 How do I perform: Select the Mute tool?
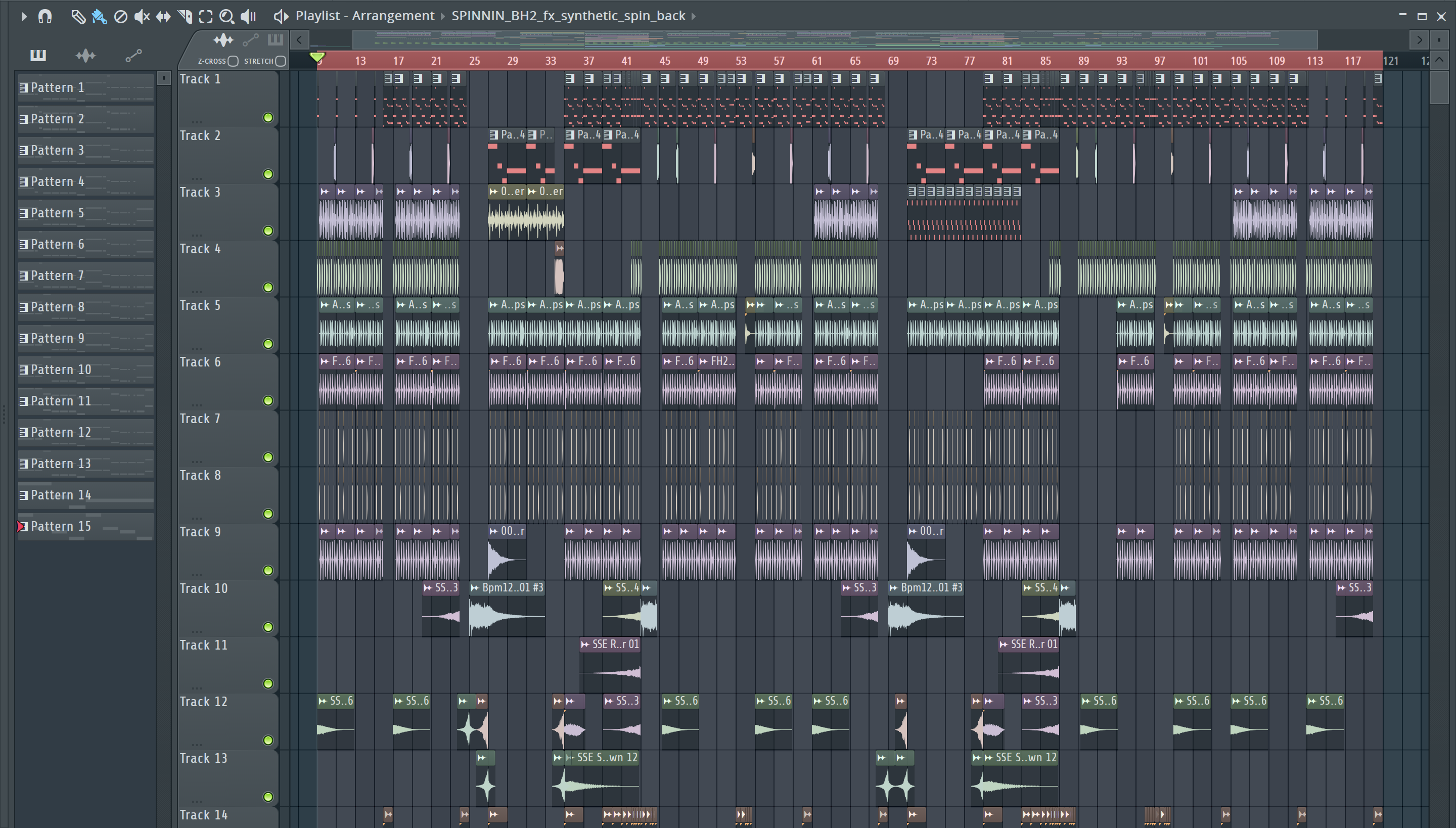coord(142,17)
